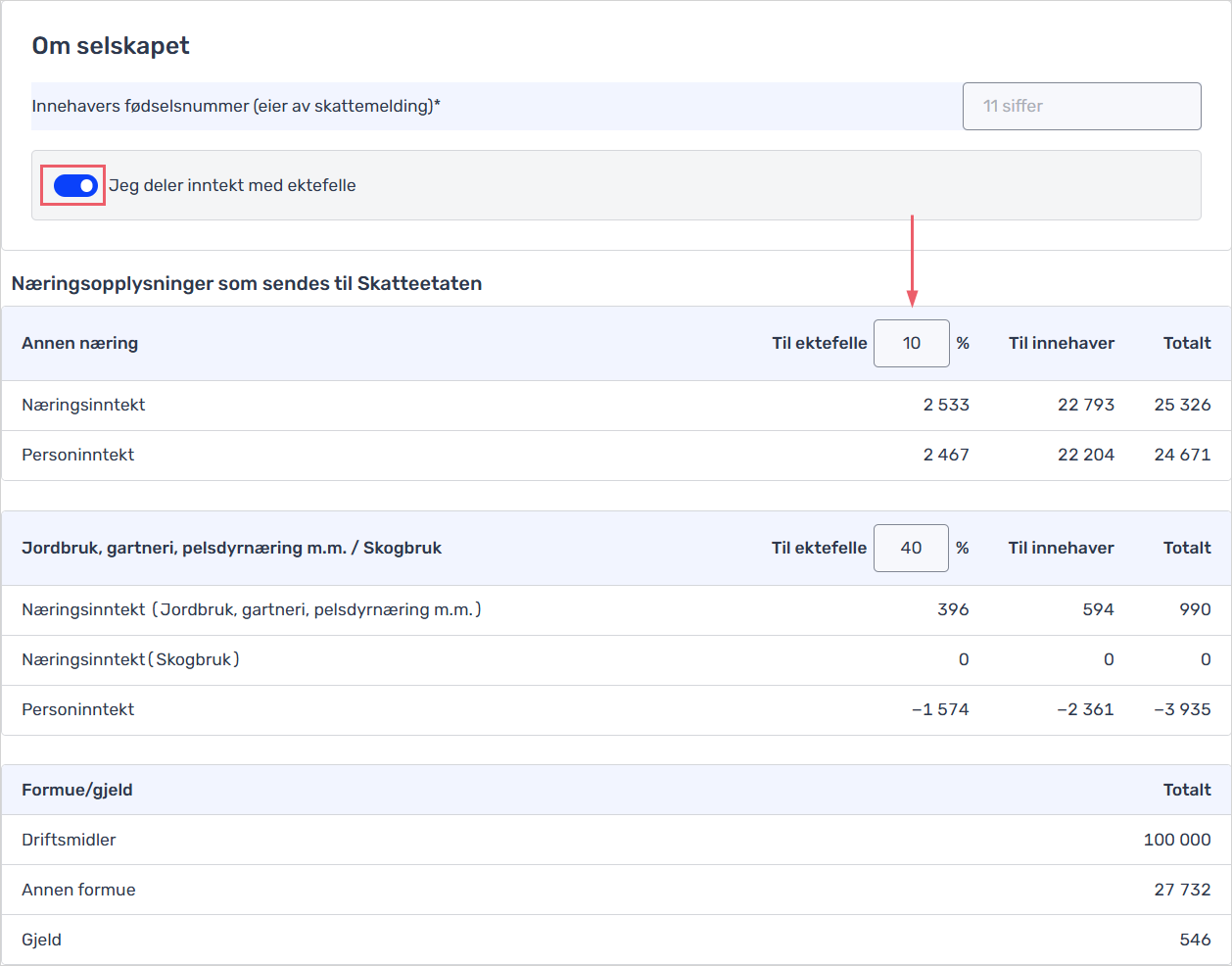This screenshot has height=966, width=1232.
Task: Select the 'Annen næring' section header
Action: tap(80, 343)
